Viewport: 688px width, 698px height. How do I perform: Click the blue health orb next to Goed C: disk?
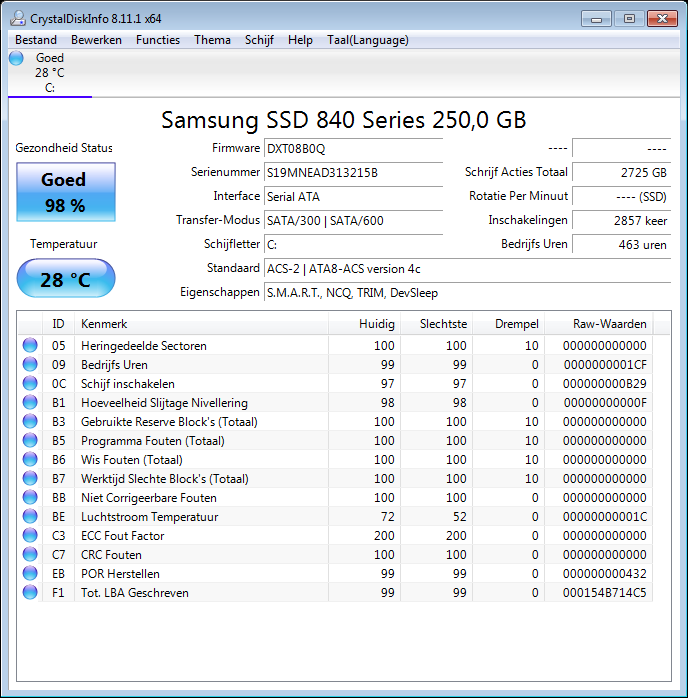pos(16,58)
